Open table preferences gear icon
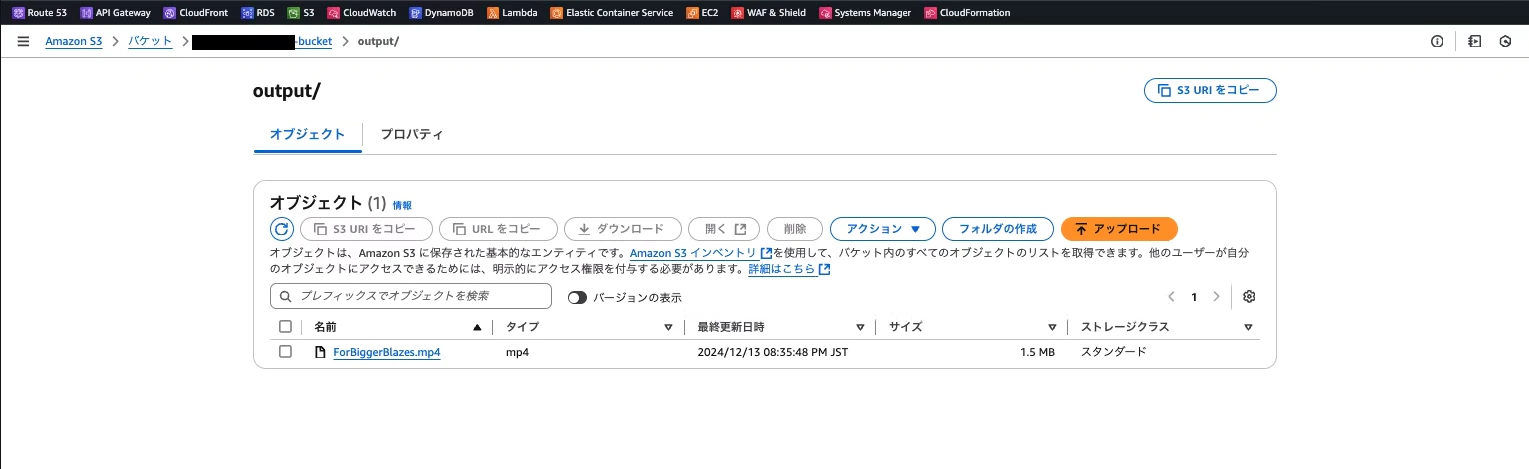The width and height of the screenshot is (1529, 469). [x=1249, y=297]
